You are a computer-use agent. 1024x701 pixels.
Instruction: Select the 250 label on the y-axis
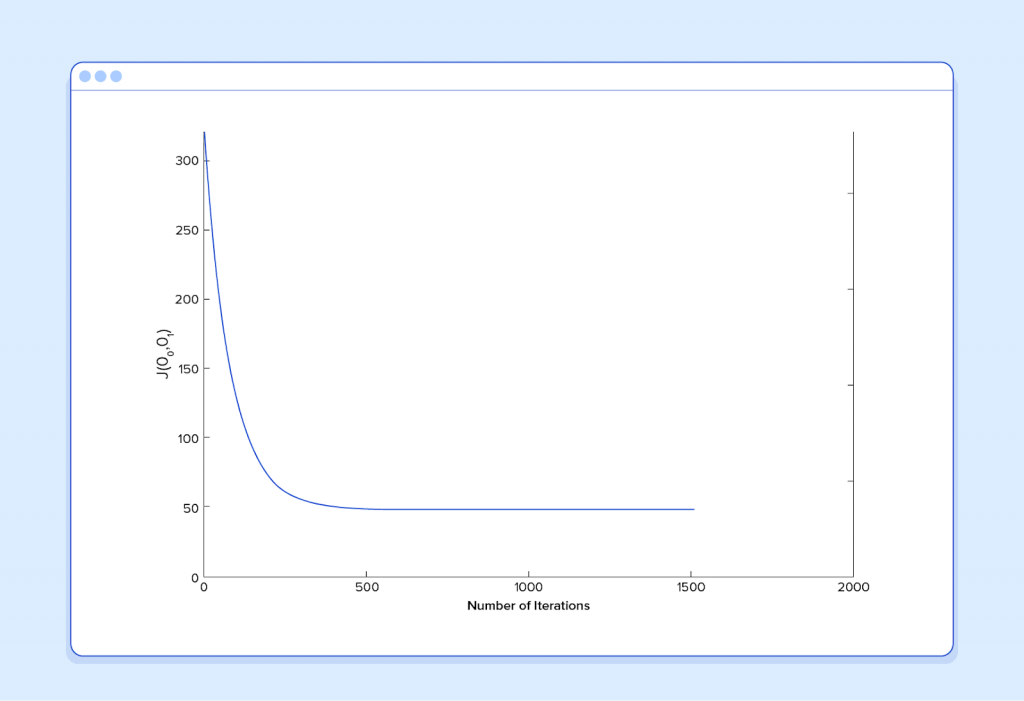click(185, 230)
